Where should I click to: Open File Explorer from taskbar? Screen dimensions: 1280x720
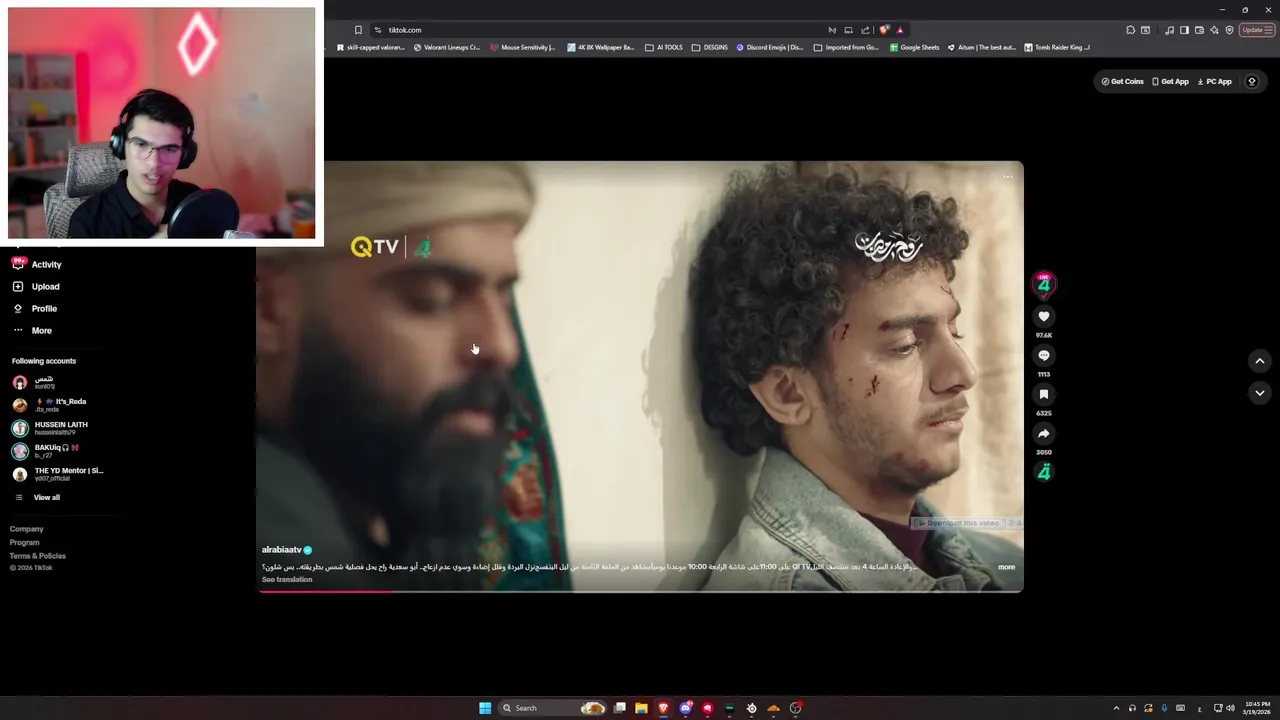(641, 708)
